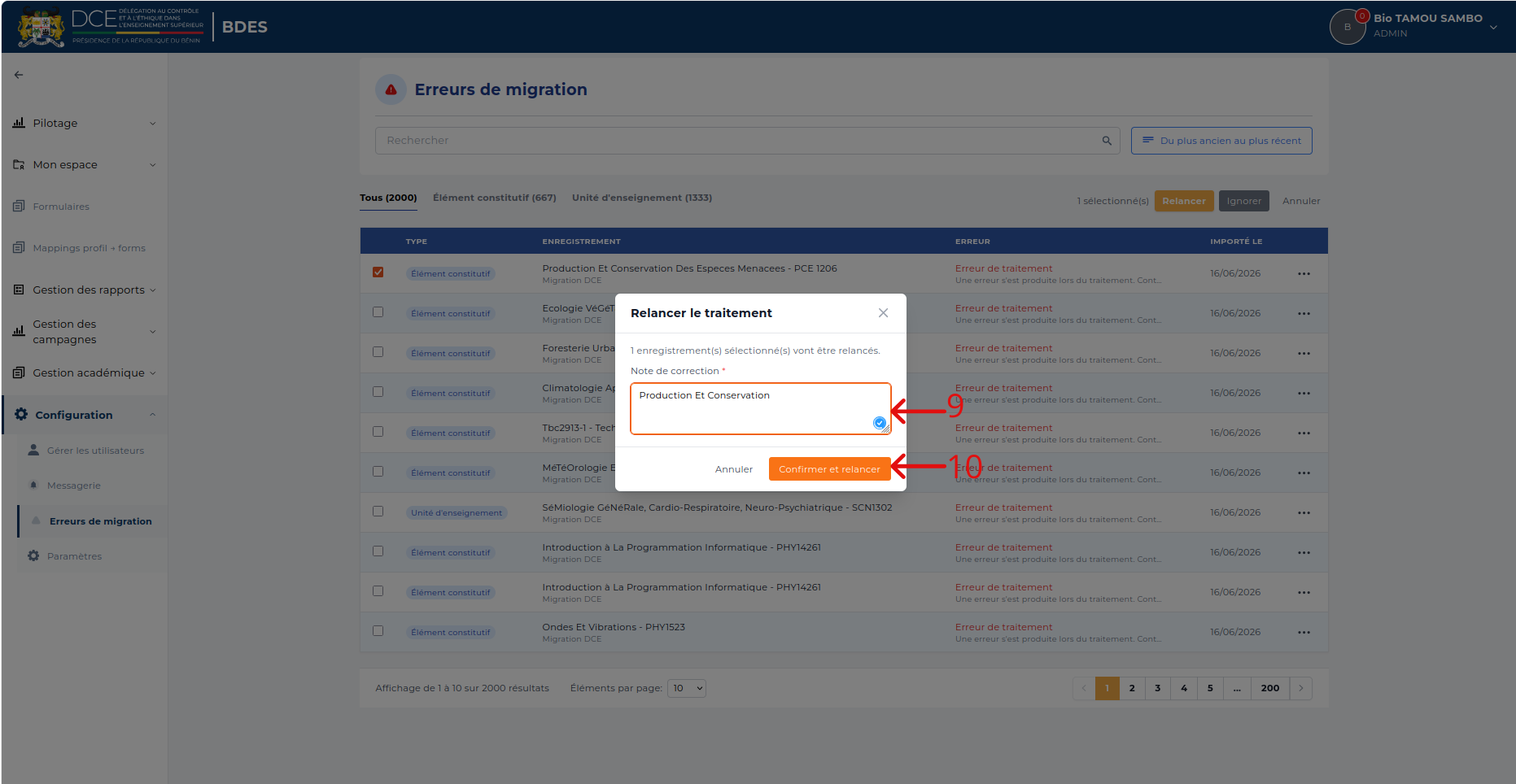
Task: Check the Ondes Et Vibrations row checkbox
Action: pos(378,631)
